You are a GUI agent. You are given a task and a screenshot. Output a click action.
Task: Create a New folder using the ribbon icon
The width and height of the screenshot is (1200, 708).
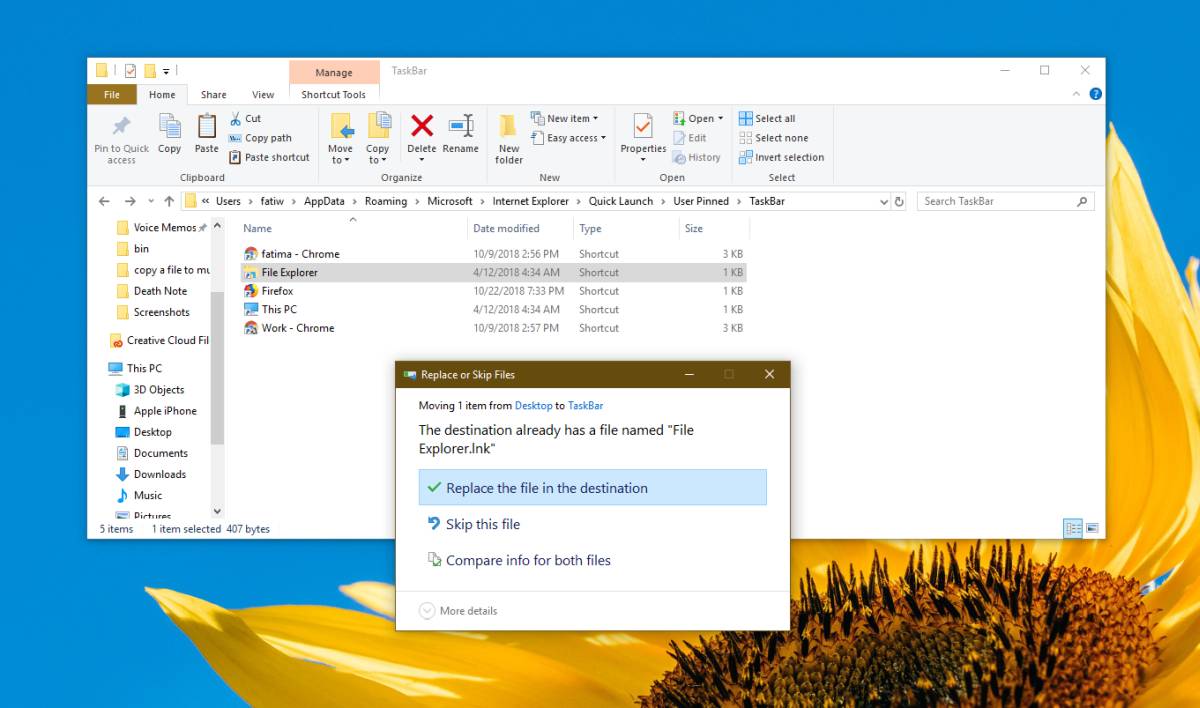[x=508, y=137]
